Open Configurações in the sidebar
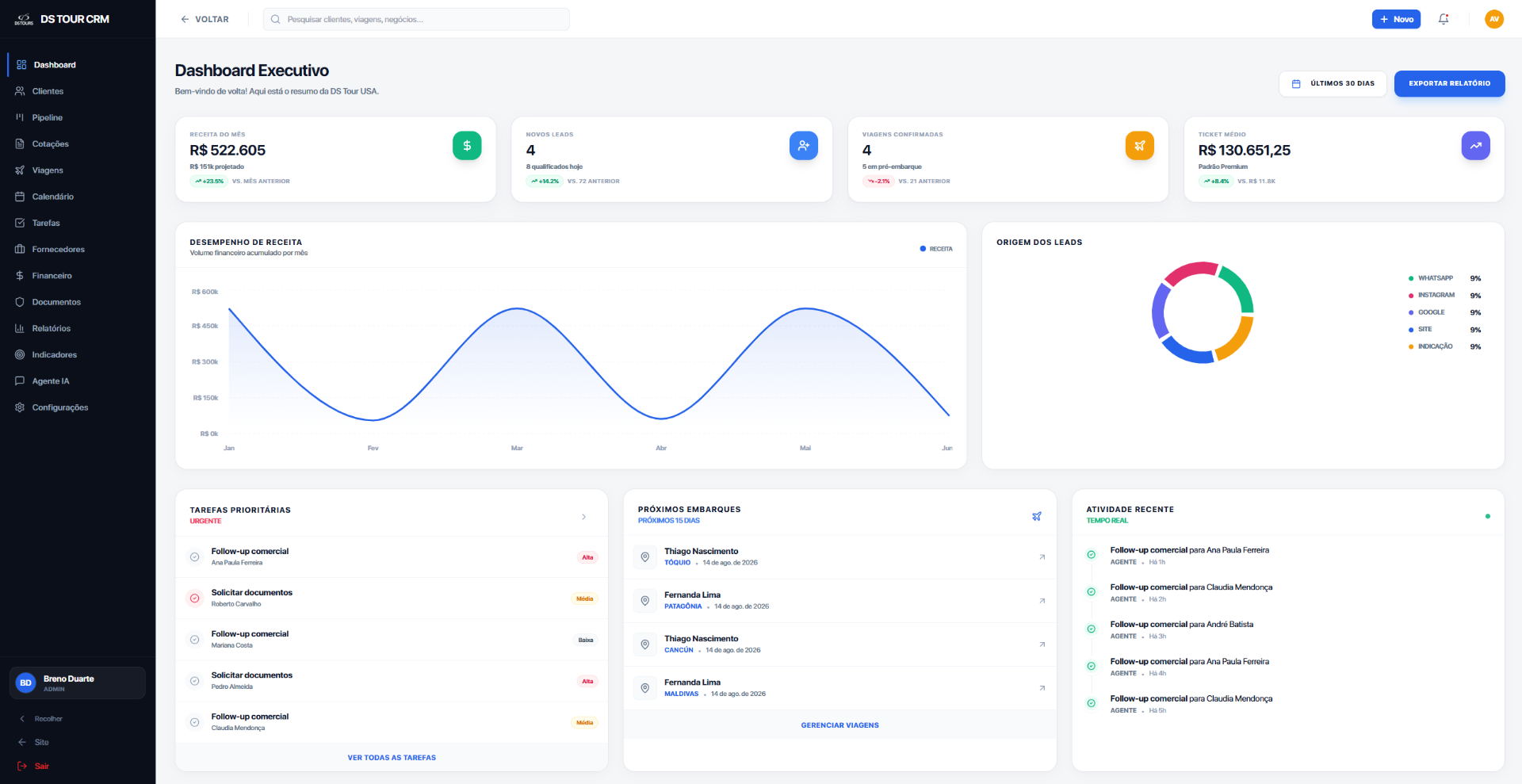The width and height of the screenshot is (1522, 784). coord(78,407)
